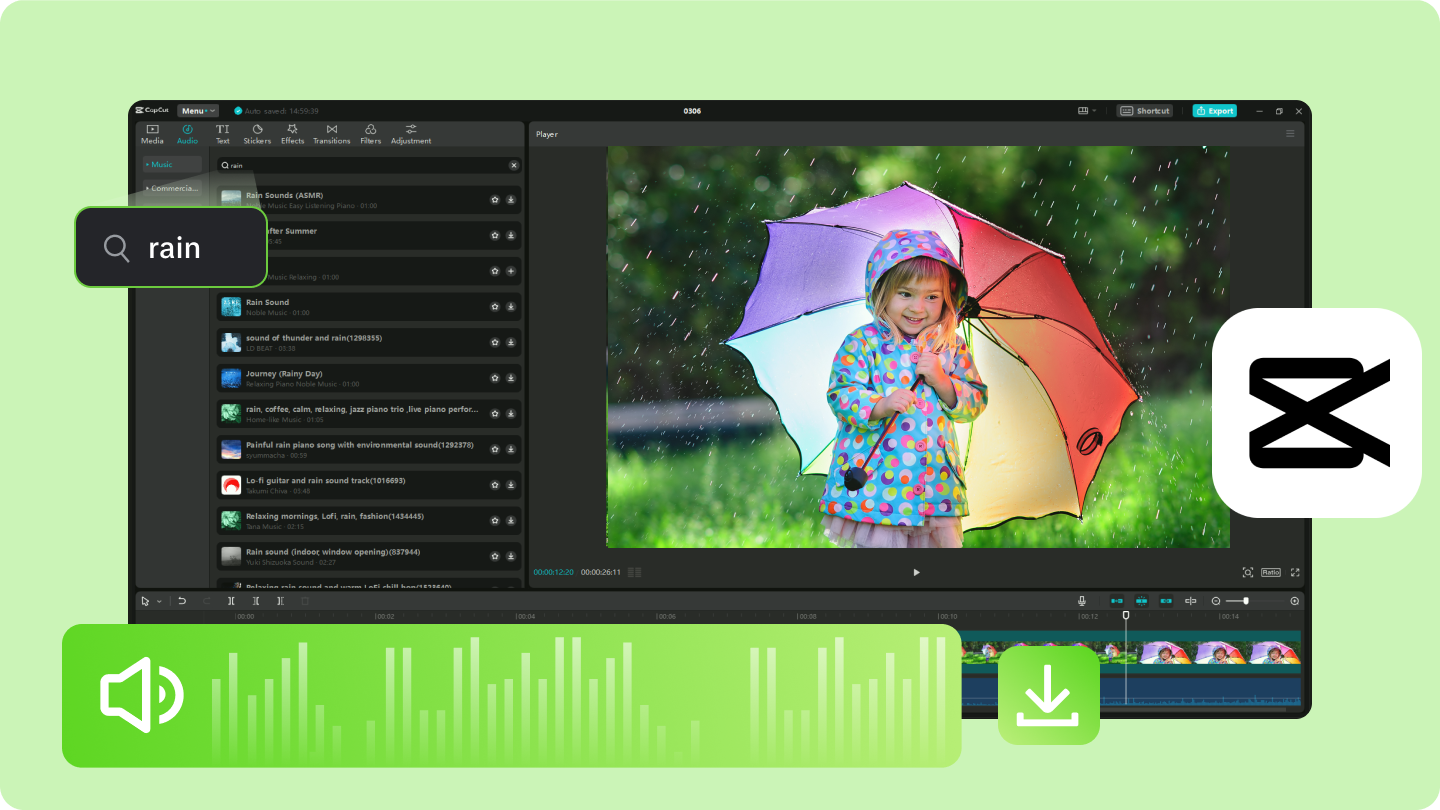Download Lo-fi guitar and rain track

click(x=510, y=485)
